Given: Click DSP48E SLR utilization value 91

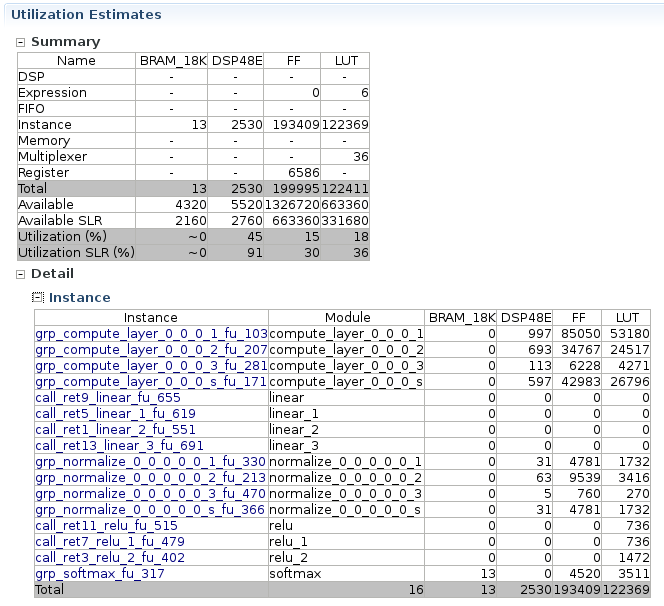Looking at the screenshot, I should point(255,253).
